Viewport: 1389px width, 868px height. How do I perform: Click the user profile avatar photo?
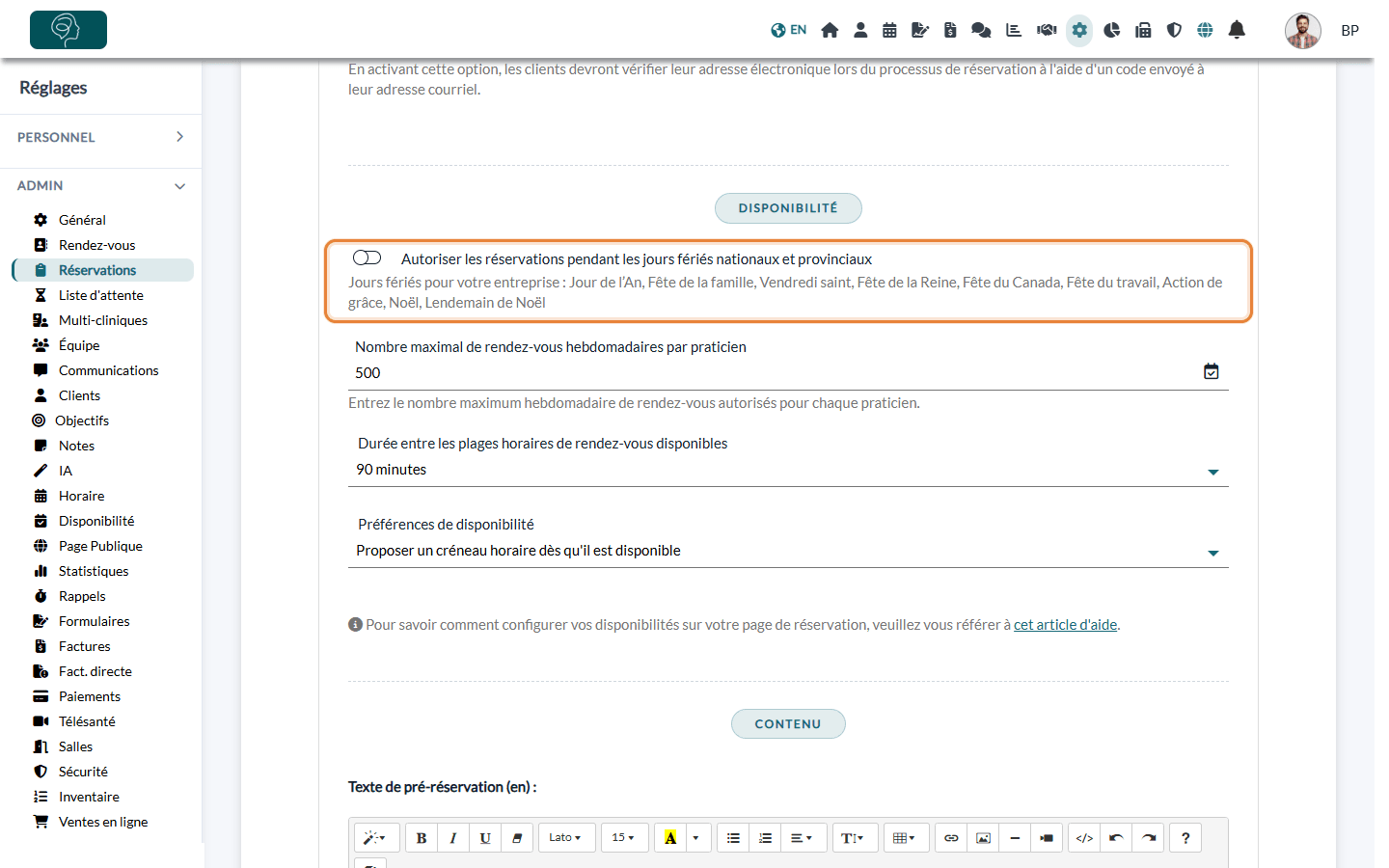tap(1302, 31)
